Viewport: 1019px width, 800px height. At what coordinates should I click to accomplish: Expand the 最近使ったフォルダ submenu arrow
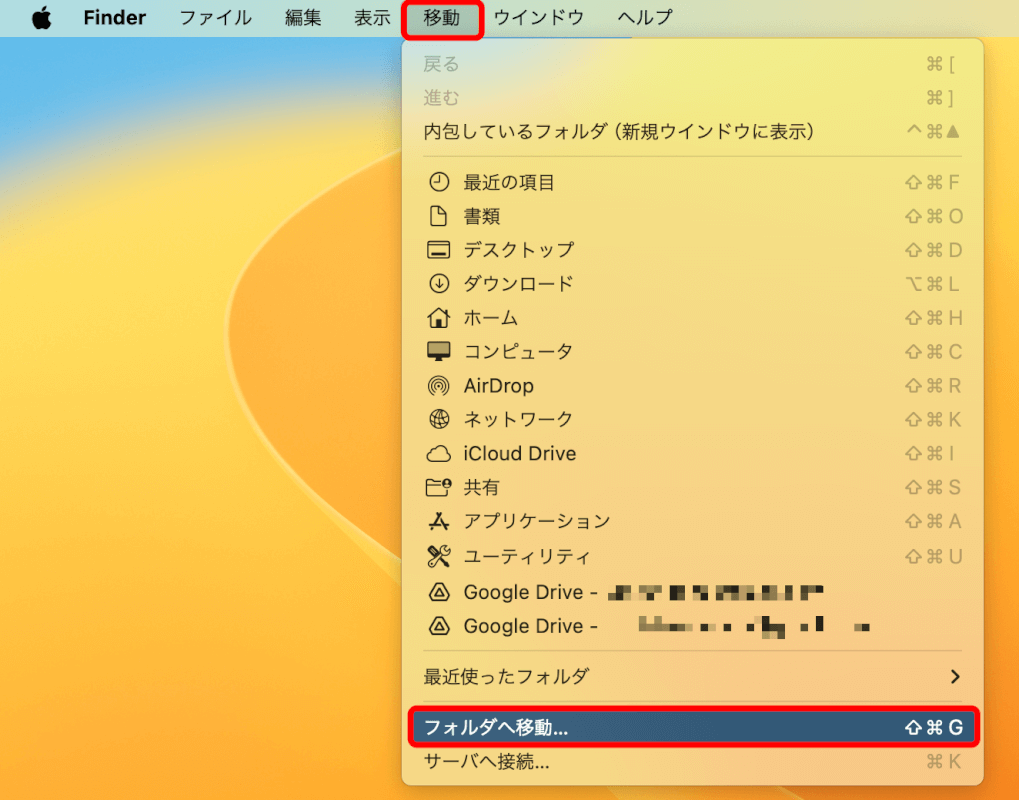pyautogui.click(x=954, y=677)
